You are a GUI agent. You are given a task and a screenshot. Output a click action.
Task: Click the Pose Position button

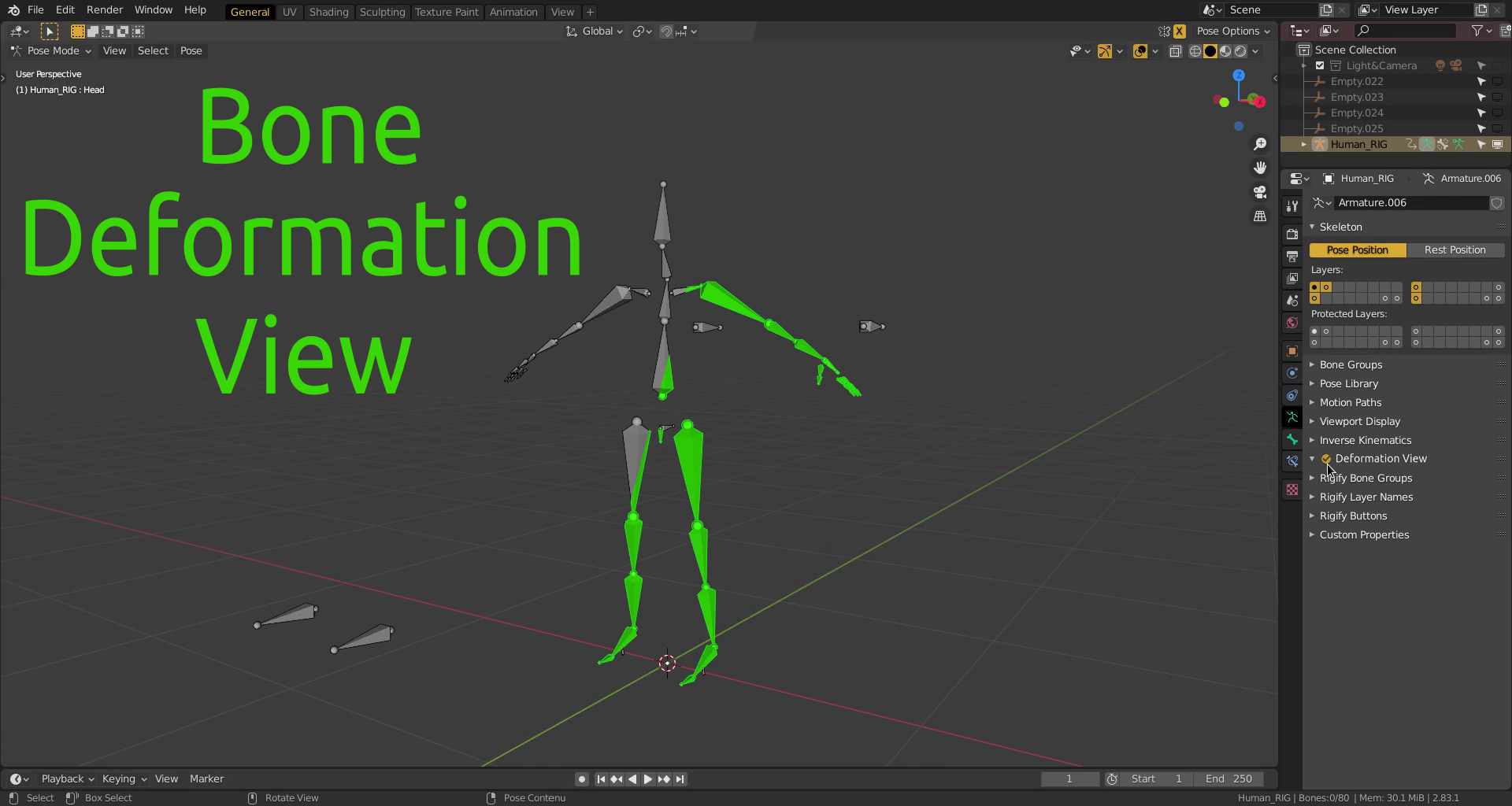(1358, 250)
